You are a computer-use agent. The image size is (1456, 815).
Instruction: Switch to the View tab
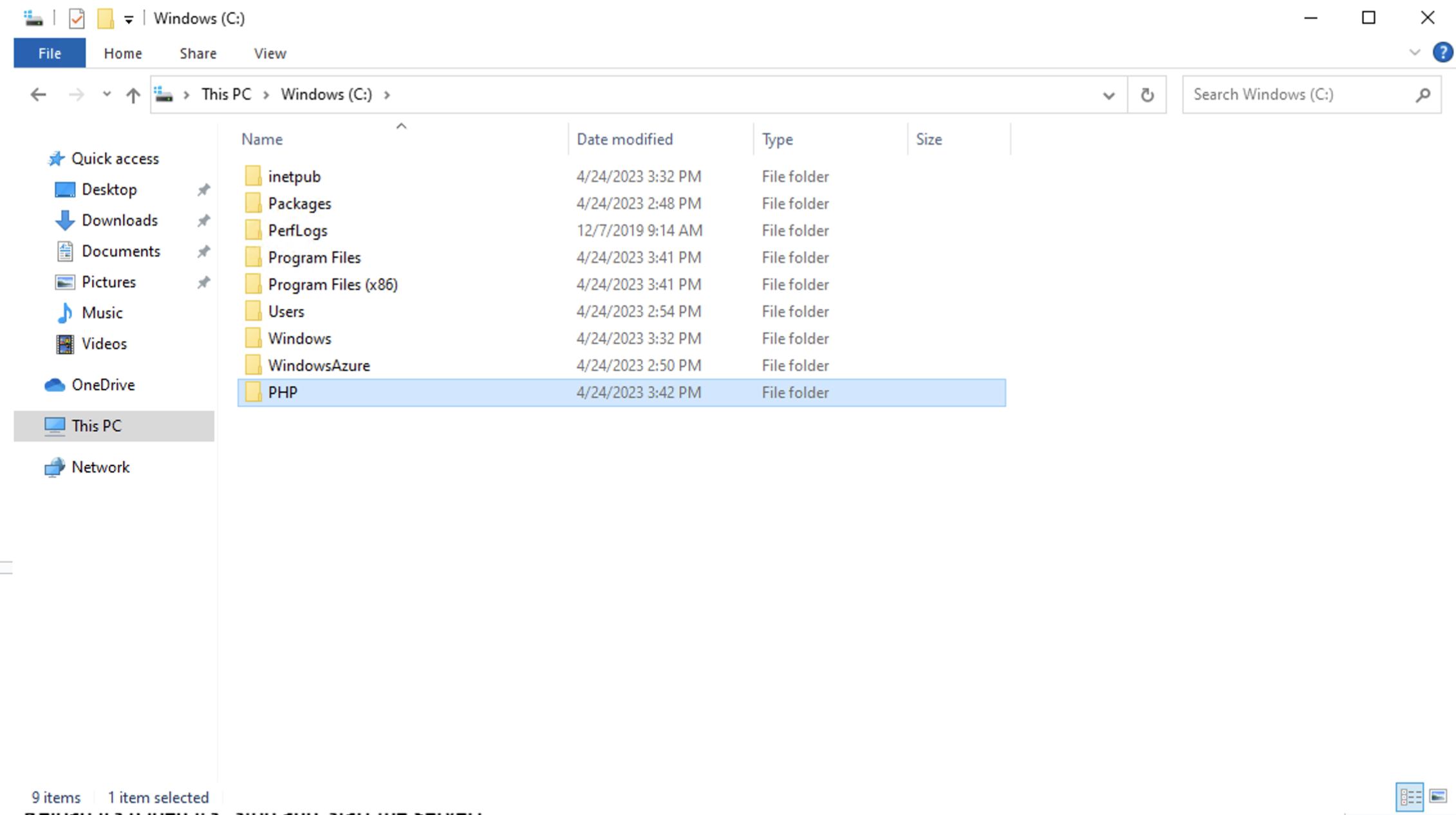coord(269,53)
